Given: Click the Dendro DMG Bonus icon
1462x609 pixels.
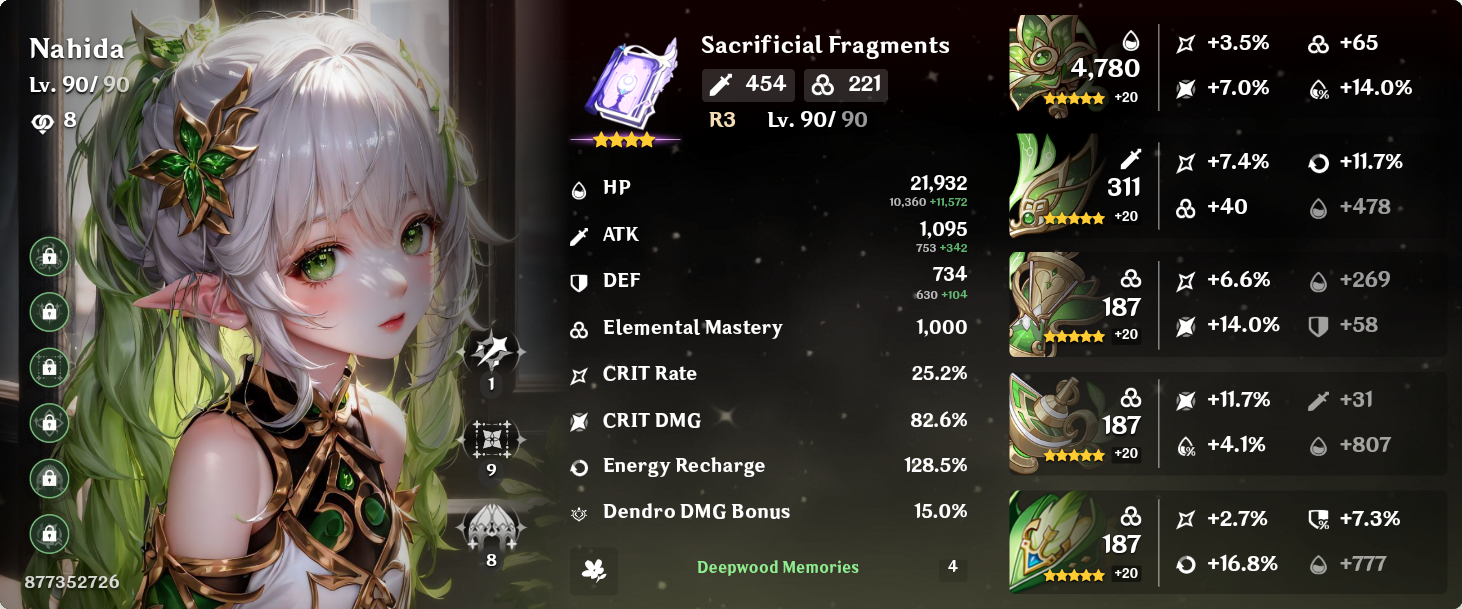Looking at the screenshot, I should pyautogui.click(x=579, y=512).
